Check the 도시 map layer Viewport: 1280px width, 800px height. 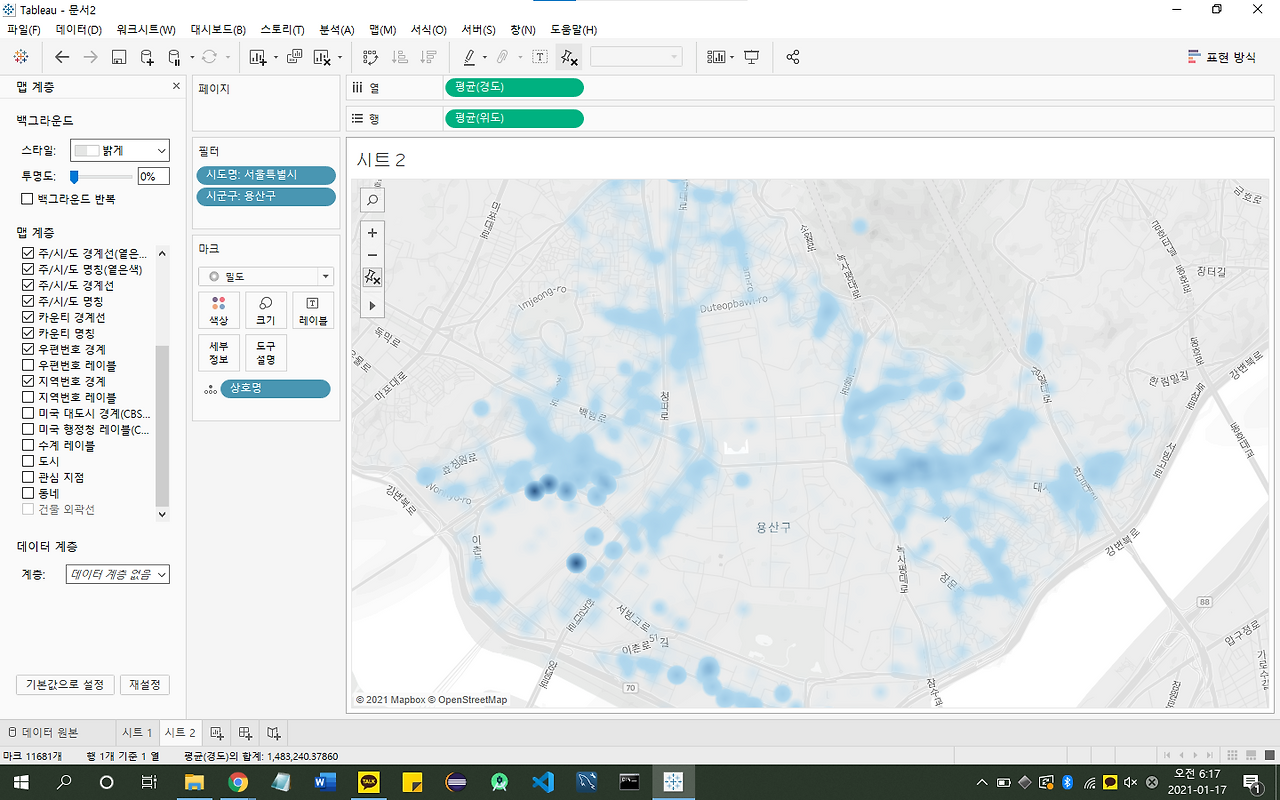[x=28, y=461]
